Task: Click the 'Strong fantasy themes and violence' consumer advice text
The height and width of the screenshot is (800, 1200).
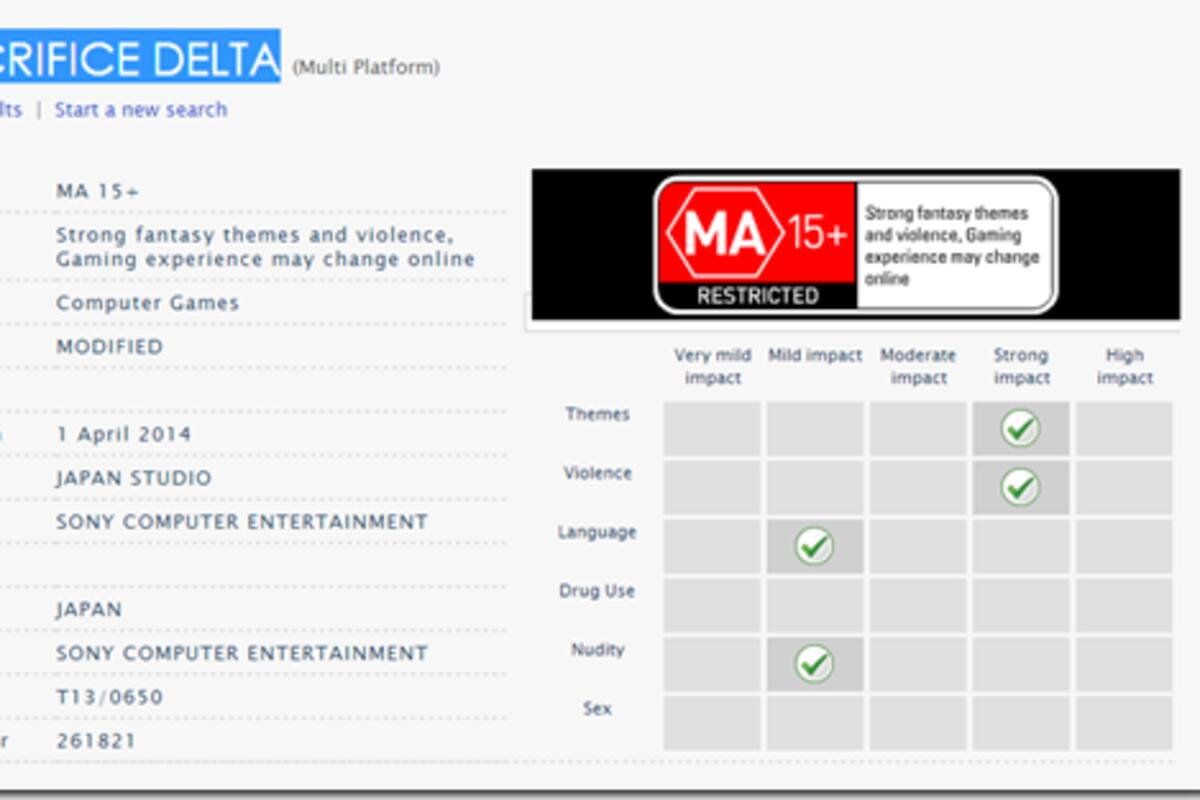Action: pyautogui.click(x=265, y=247)
